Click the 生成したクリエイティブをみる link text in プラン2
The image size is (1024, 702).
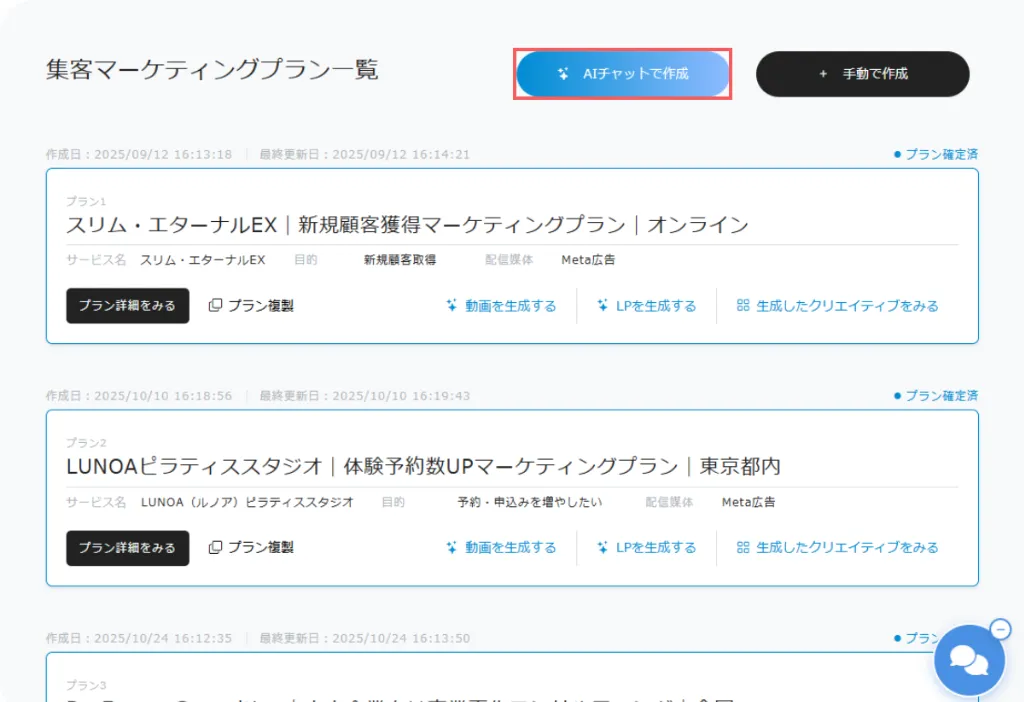847,548
